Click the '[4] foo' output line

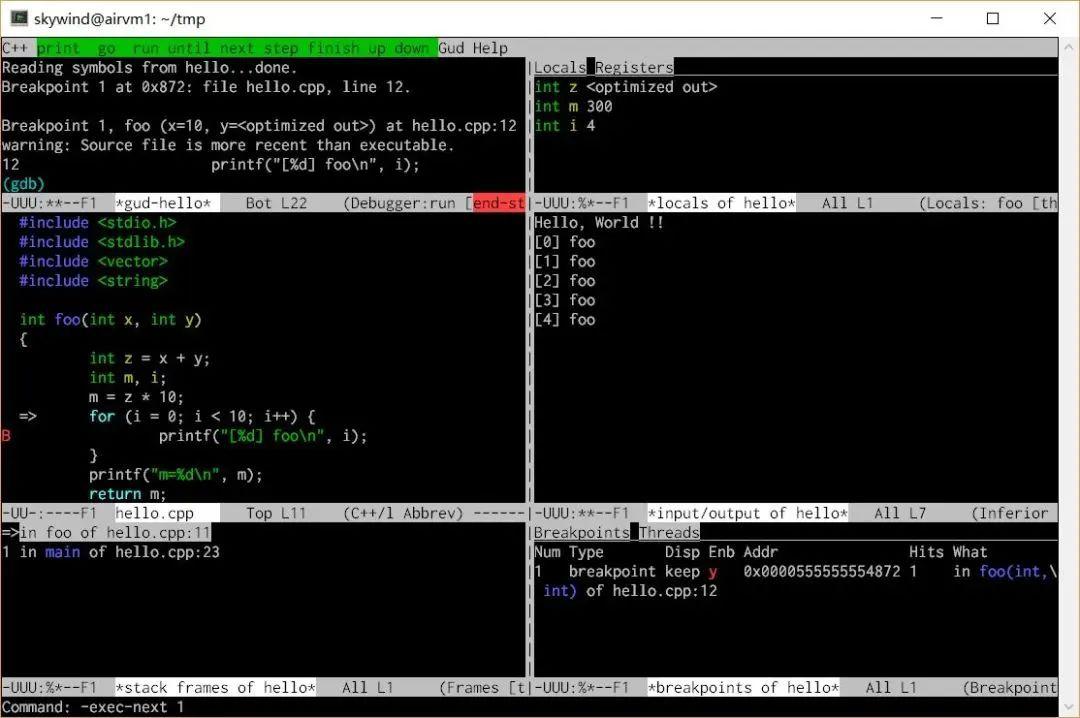(x=565, y=320)
